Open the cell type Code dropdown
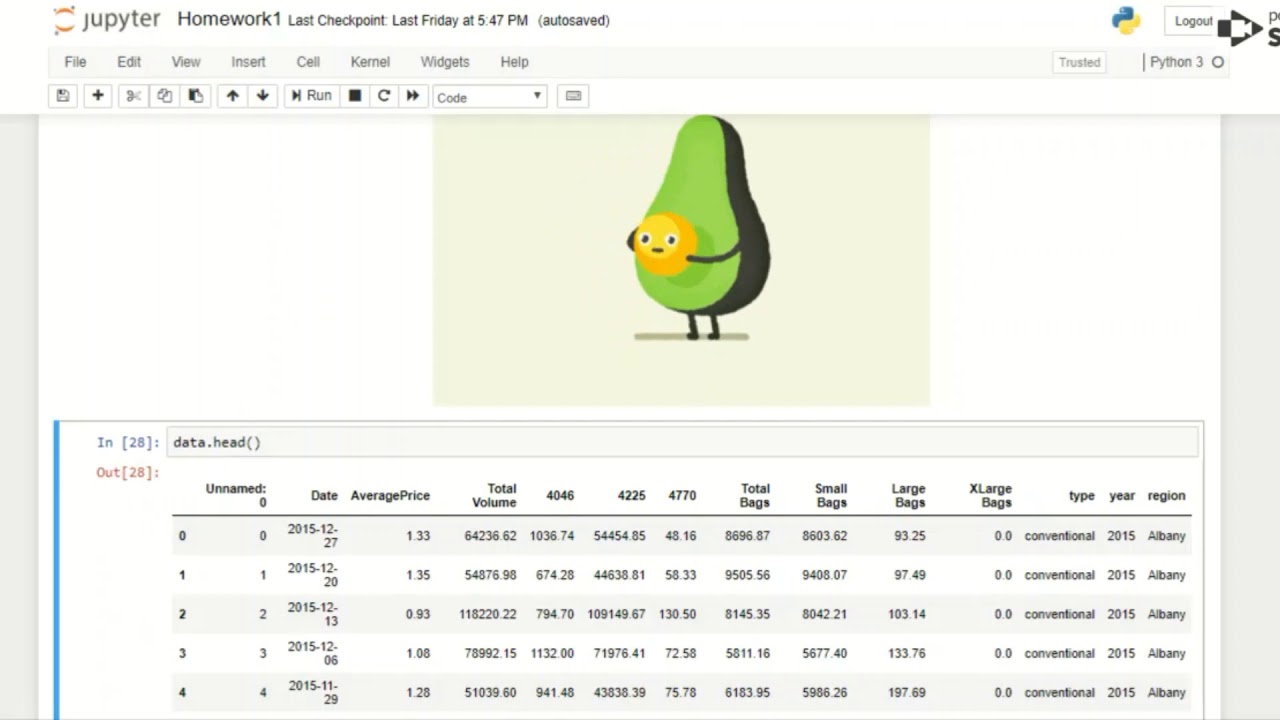1280x720 pixels. click(x=489, y=97)
